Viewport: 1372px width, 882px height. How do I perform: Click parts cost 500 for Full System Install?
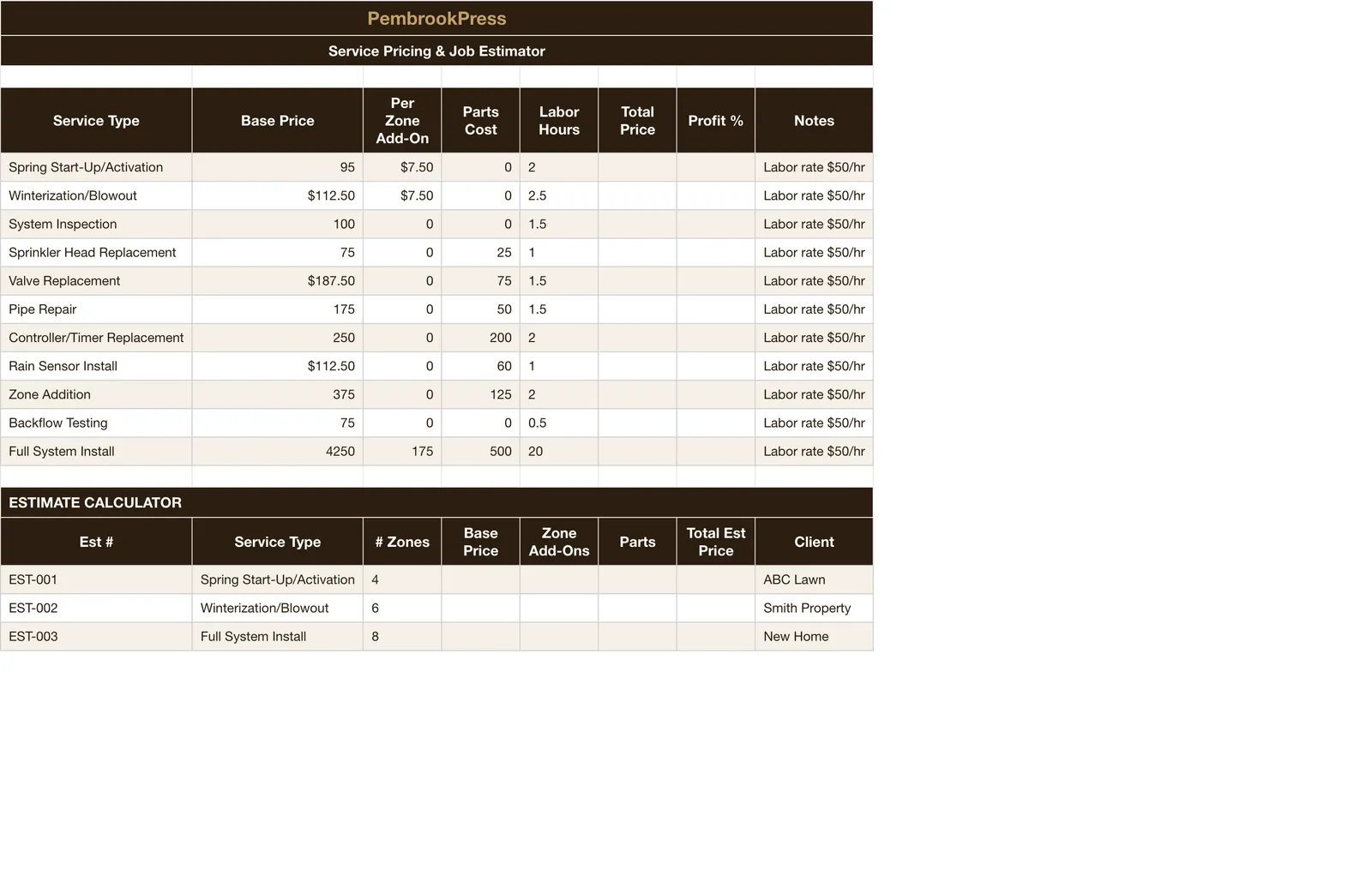point(480,451)
